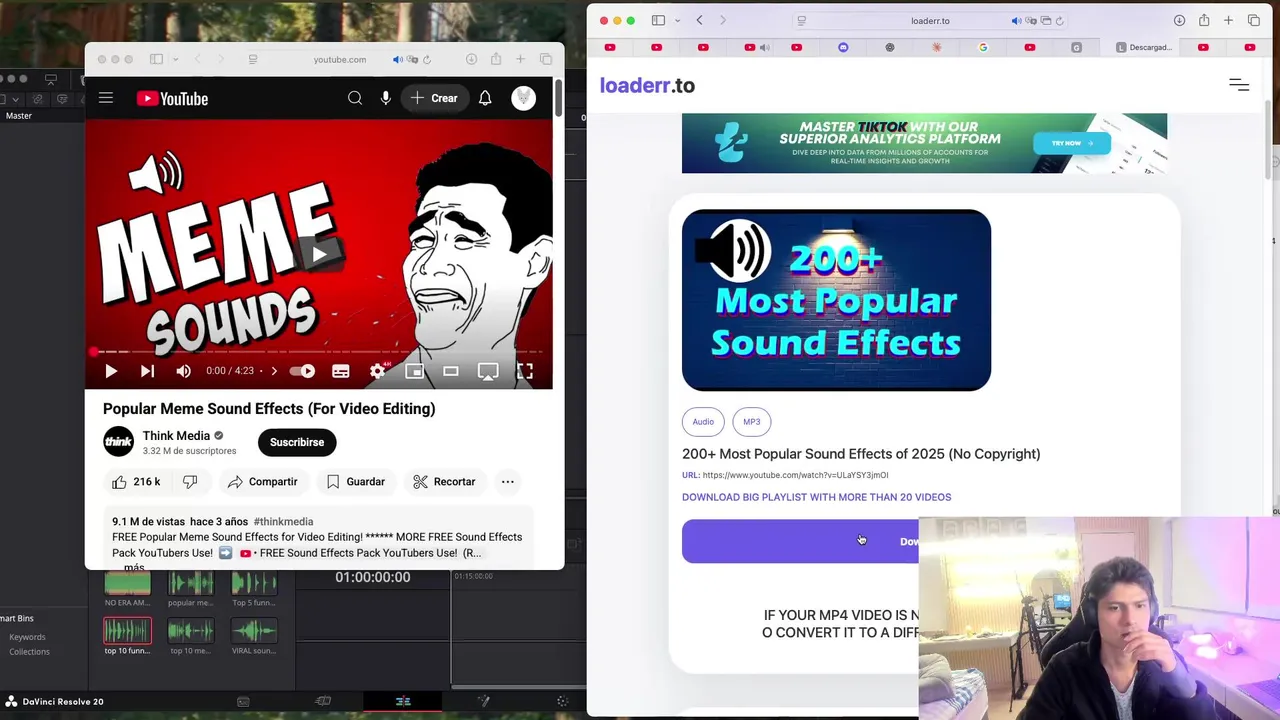1280x720 pixels.
Task: Mute tab audio in loaderr.to address bar
Action: coord(1016,21)
